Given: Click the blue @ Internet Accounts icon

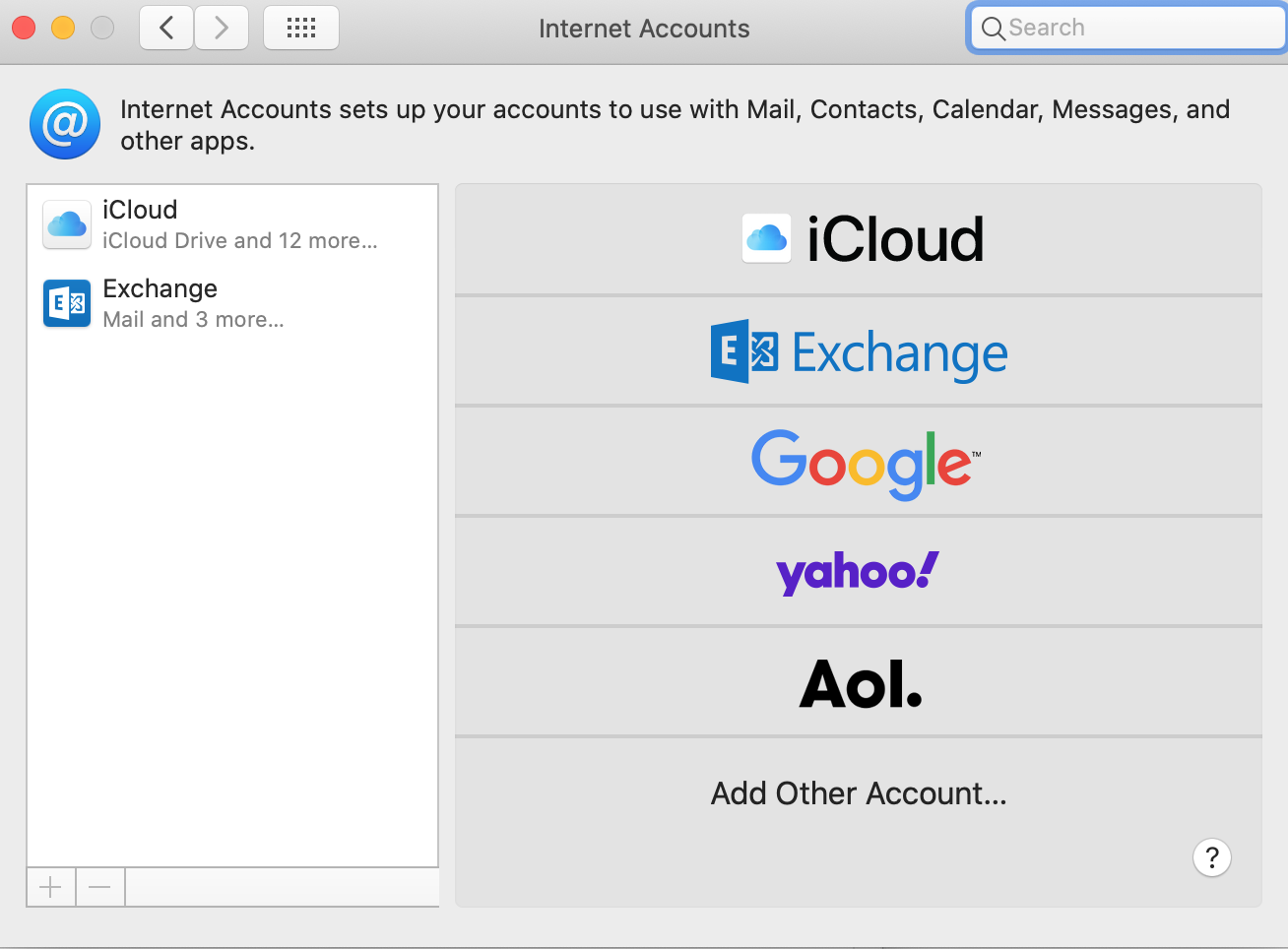Looking at the screenshot, I should click(65, 124).
